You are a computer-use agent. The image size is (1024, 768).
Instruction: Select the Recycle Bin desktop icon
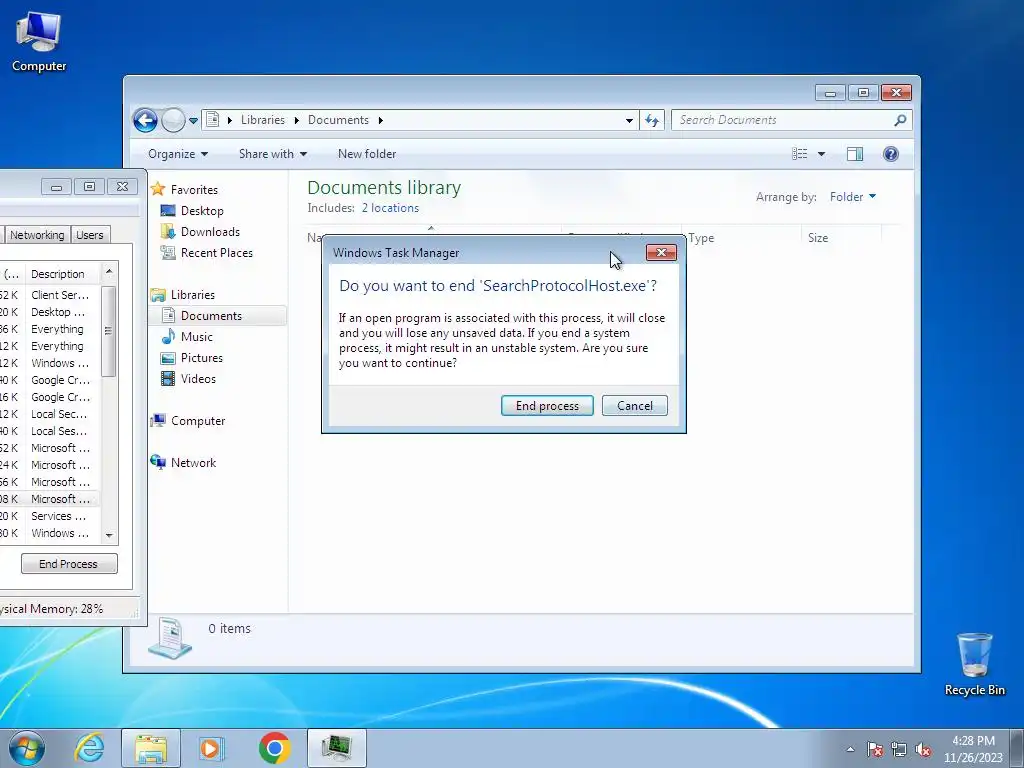(x=975, y=664)
